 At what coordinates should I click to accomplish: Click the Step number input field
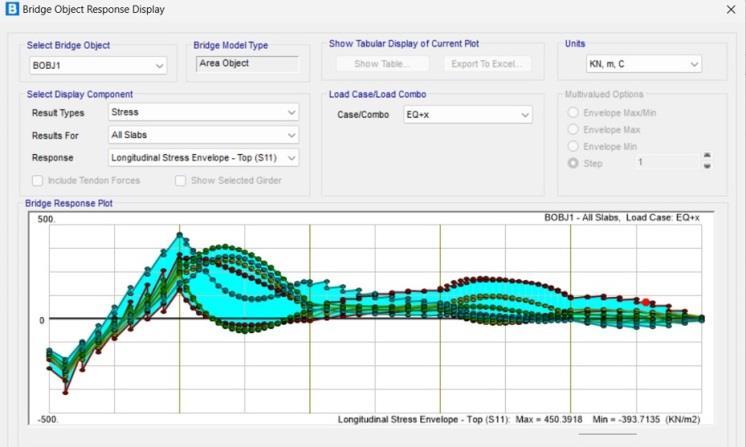click(667, 162)
